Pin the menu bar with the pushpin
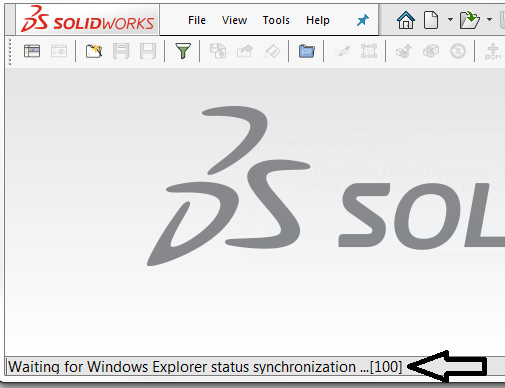Image resolution: width=505 pixels, height=388 pixels. (363, 20)
